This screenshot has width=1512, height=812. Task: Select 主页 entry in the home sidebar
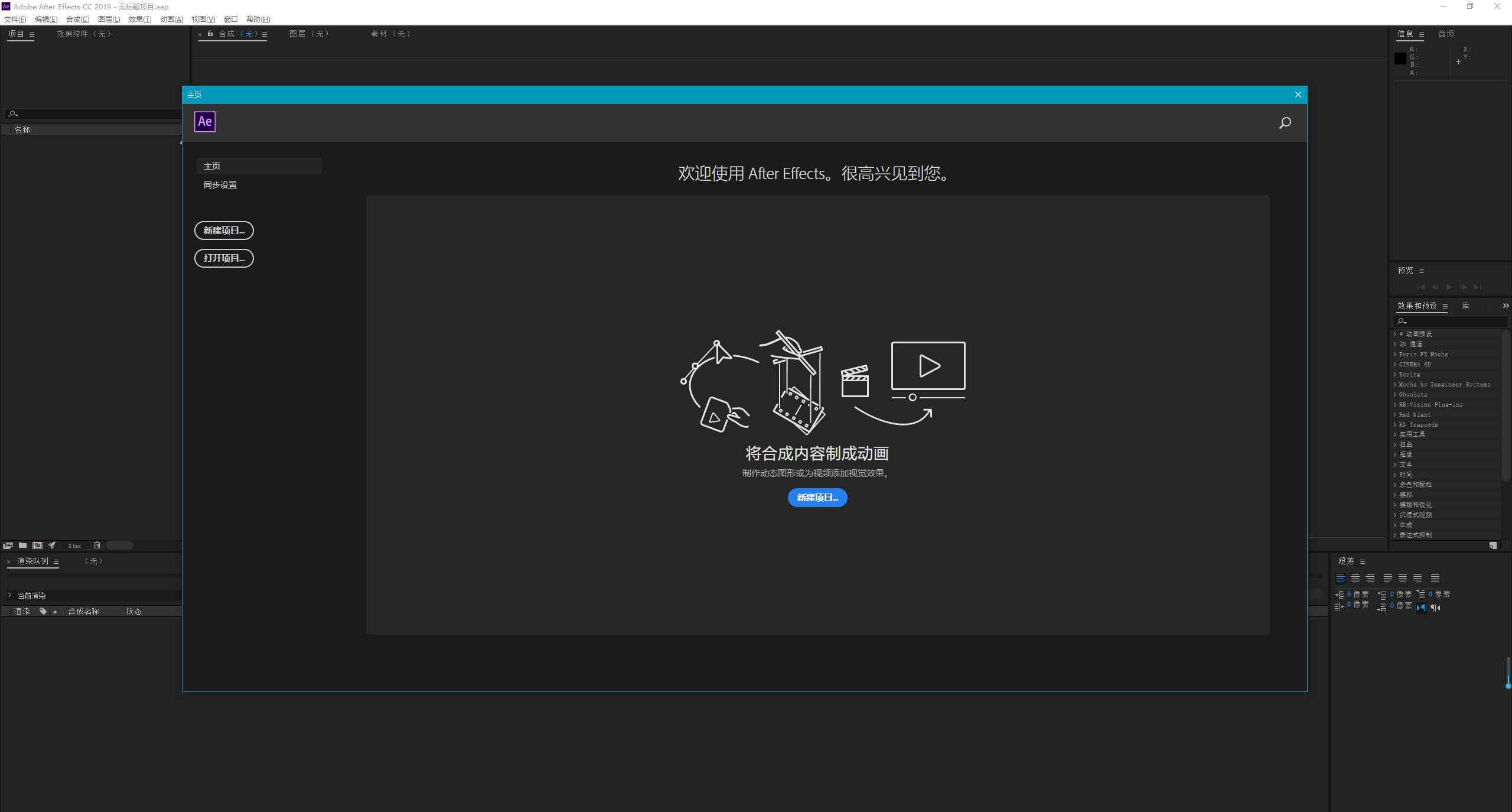click(x=259, y=166)
